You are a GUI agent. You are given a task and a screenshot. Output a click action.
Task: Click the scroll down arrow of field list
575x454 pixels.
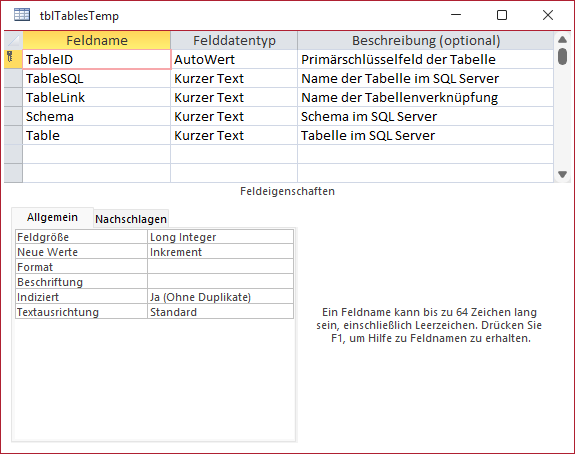tap(562, 175)
